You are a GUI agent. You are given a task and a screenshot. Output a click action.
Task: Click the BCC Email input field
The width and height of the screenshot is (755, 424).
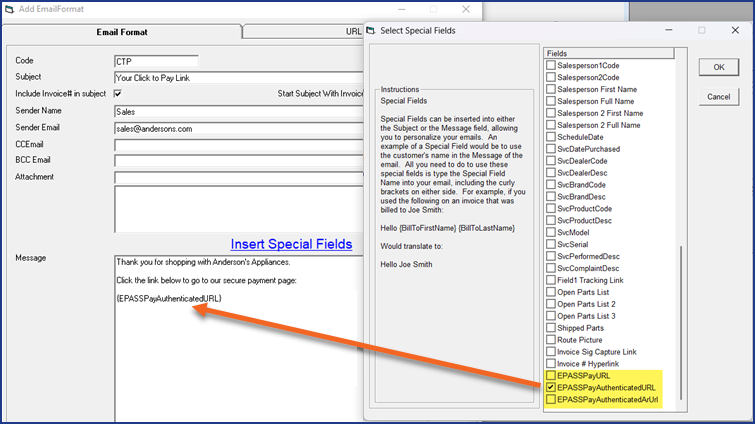click(x=239, y=161)
